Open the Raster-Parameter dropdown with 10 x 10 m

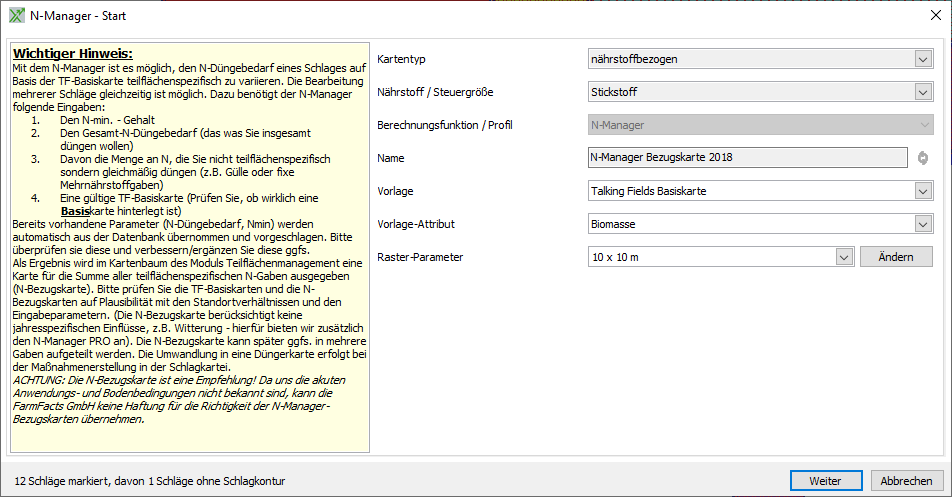(843, 257)
